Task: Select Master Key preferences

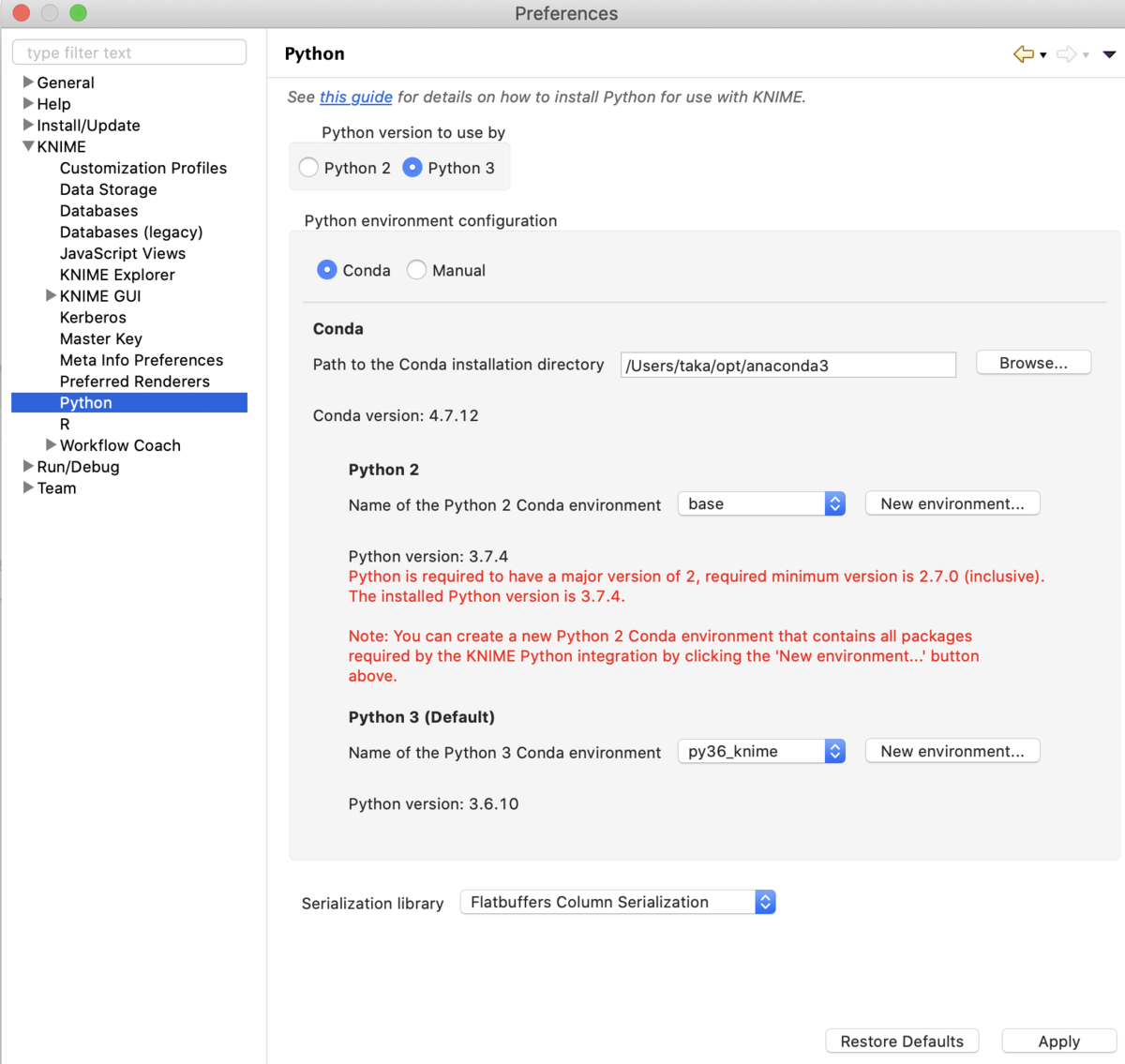Action: click(101, 338)
